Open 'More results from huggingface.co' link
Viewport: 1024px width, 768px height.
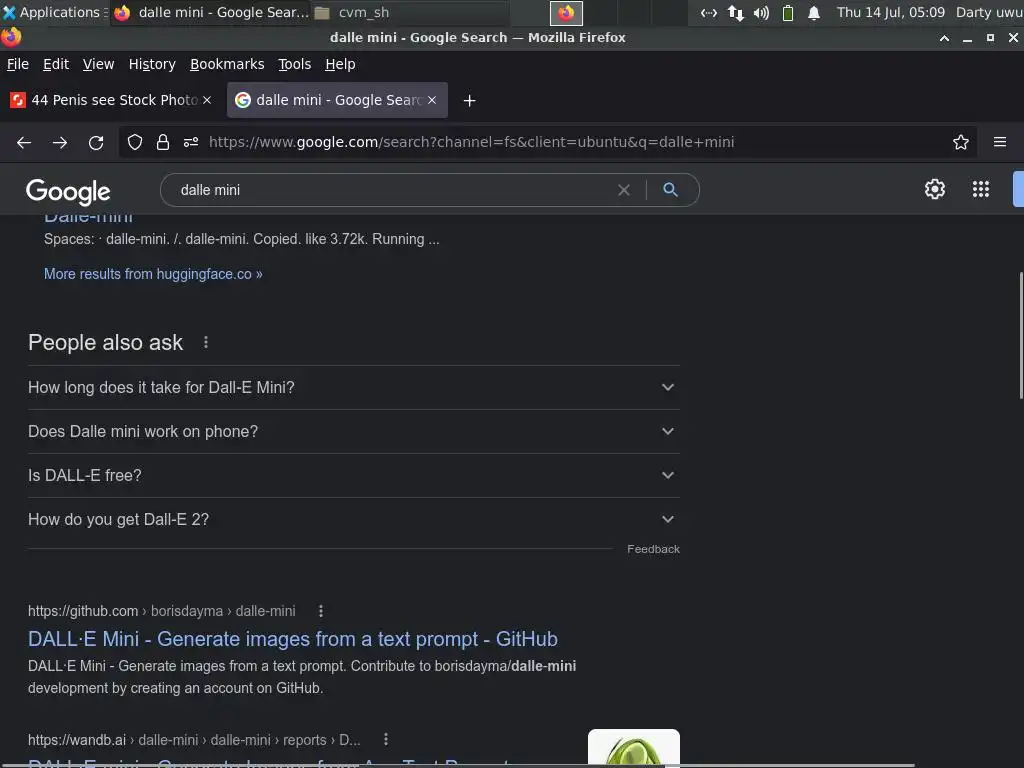[x=153, y=274]
